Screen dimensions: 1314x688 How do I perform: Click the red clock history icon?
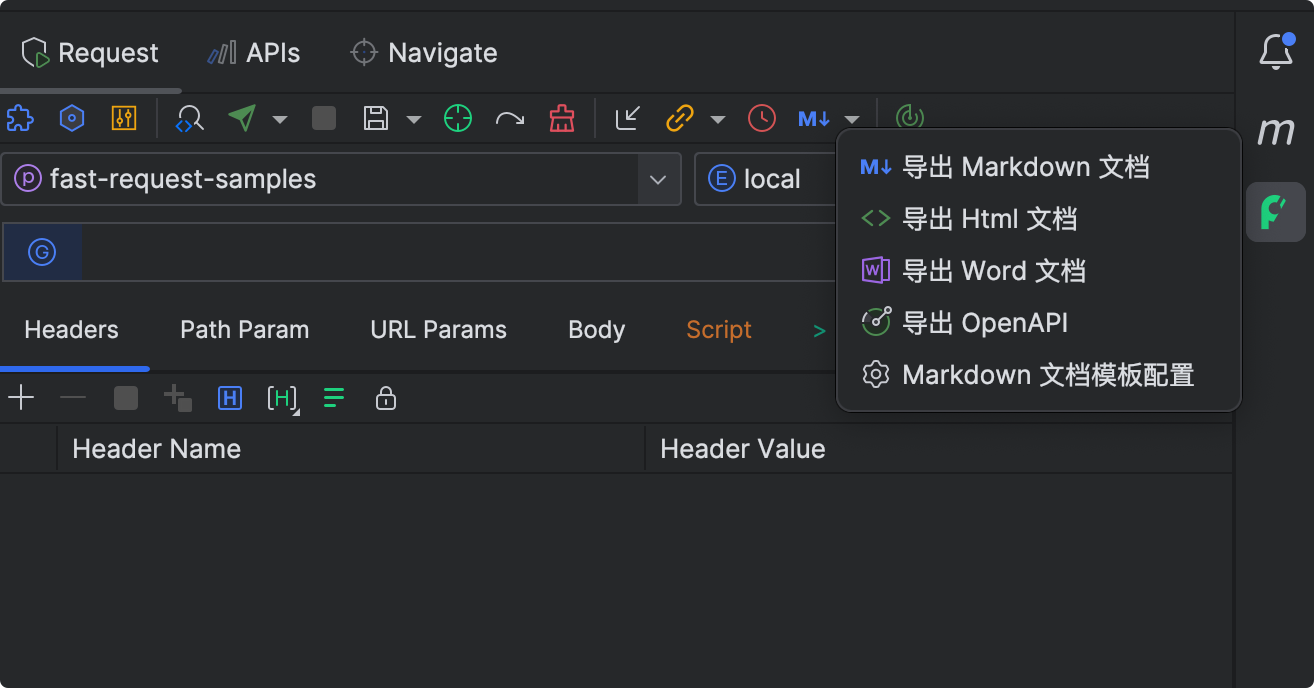762,118
